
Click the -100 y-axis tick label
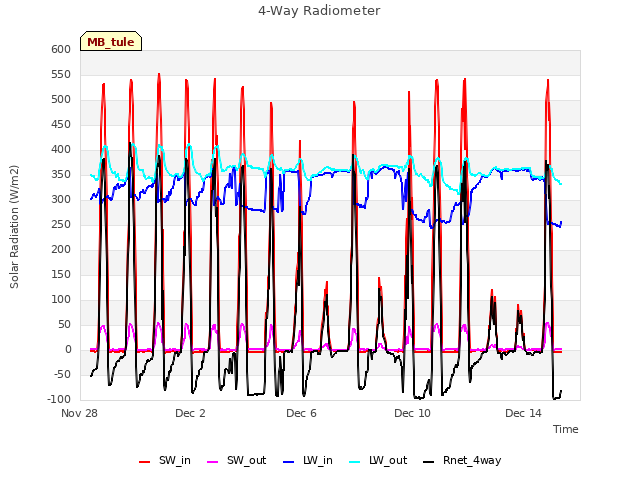58,399
